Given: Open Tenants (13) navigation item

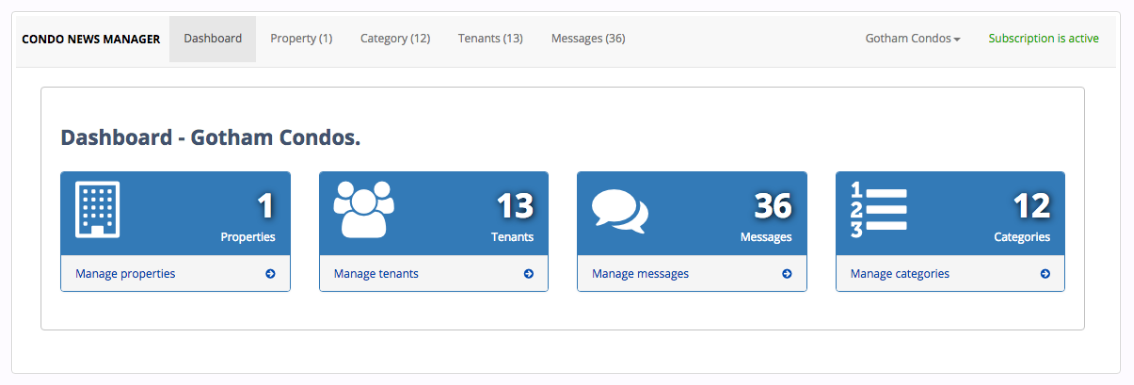Looking at the screenshot, I should 490,39.
